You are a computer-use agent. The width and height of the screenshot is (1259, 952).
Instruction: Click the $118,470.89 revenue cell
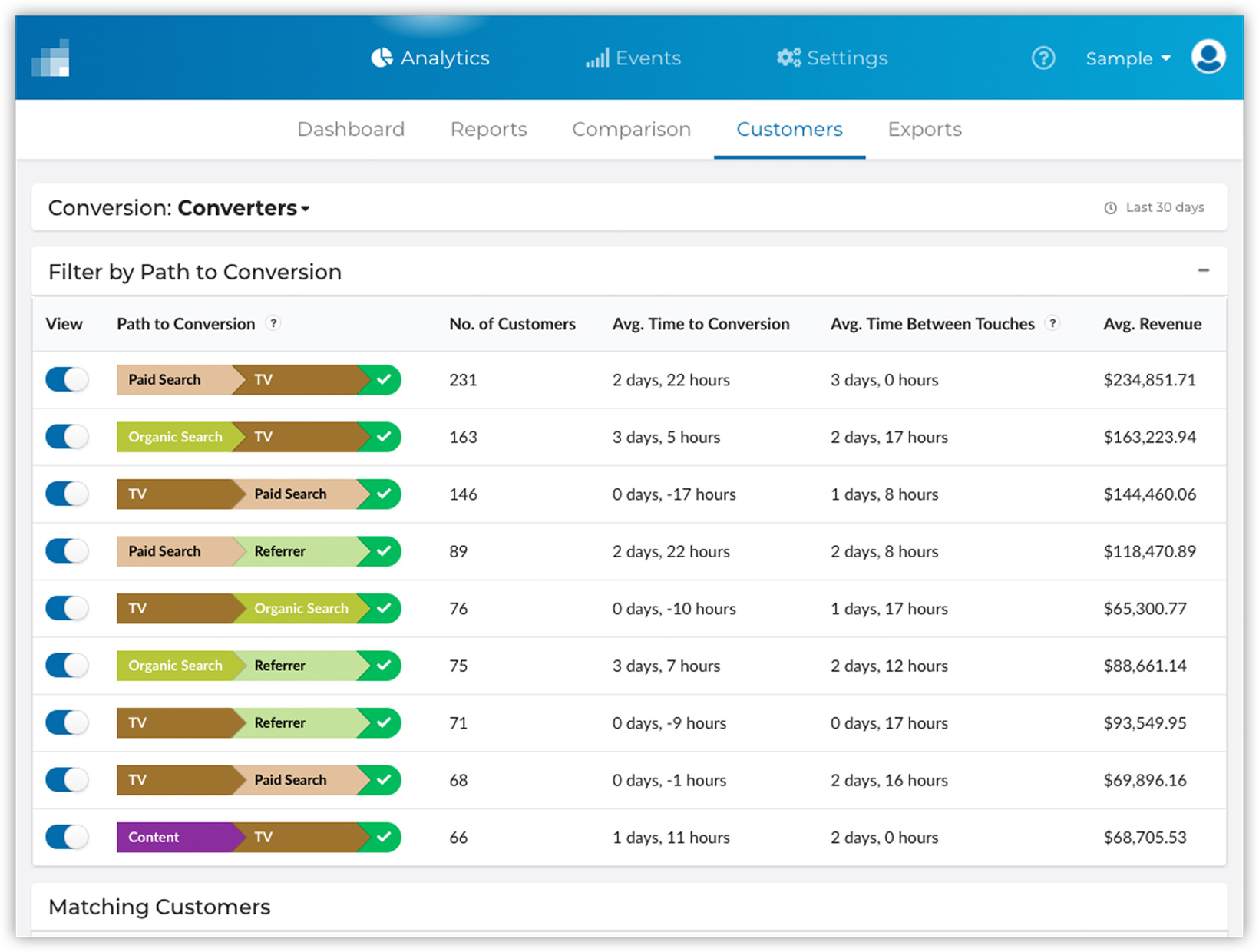(1149, 551)
